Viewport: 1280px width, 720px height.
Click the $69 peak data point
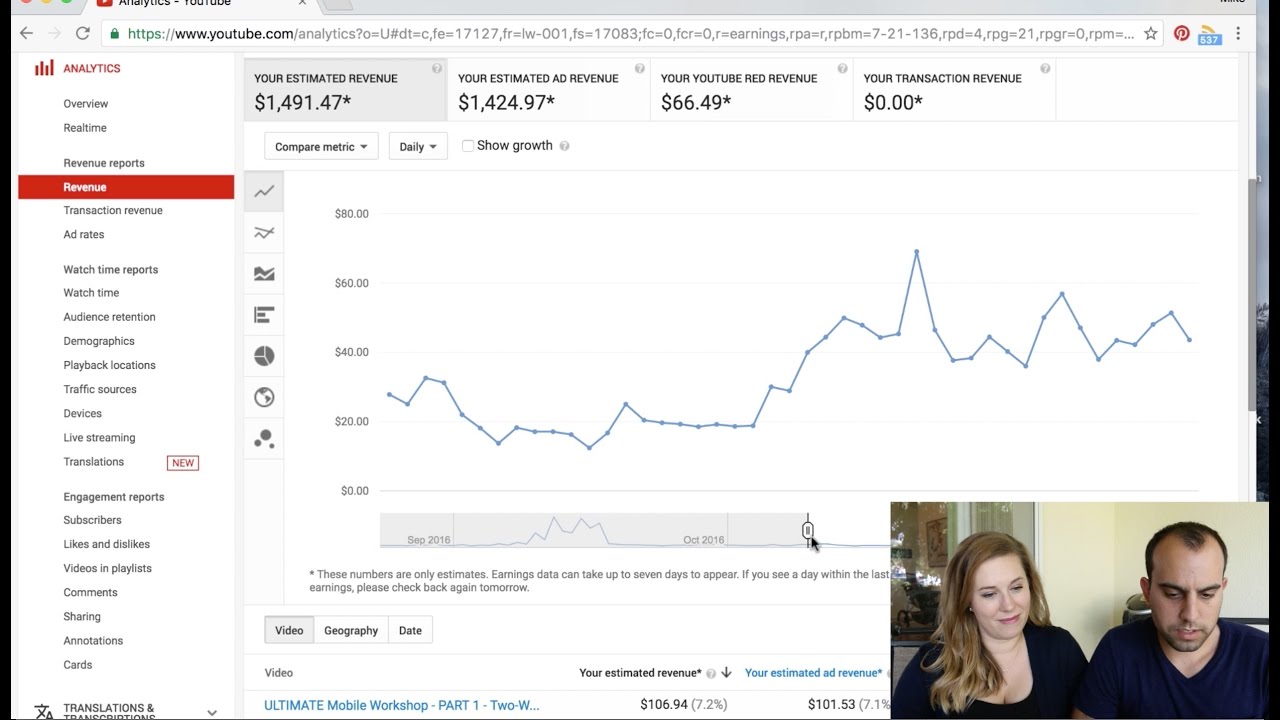pyautogui.click(x=916, y=252)
